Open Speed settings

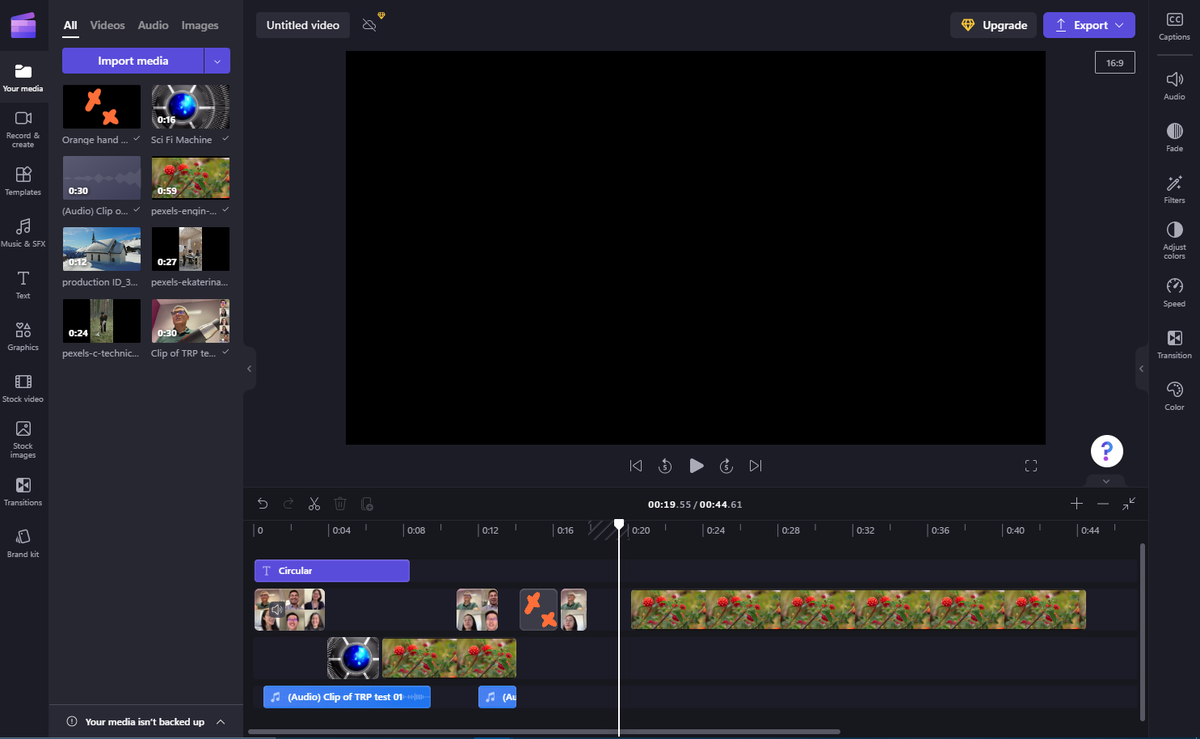[1174, 293]
